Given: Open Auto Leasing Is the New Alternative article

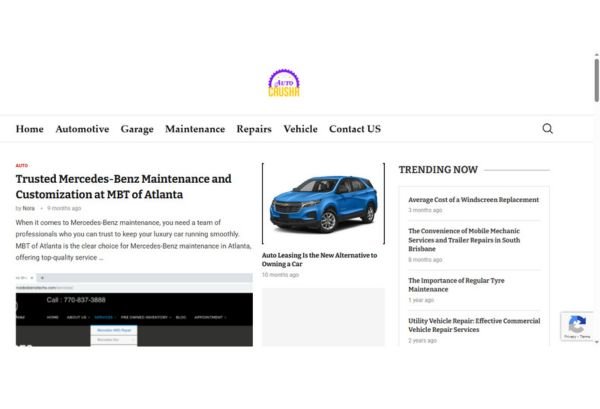Looking at the screenshot, I should 320,259.
